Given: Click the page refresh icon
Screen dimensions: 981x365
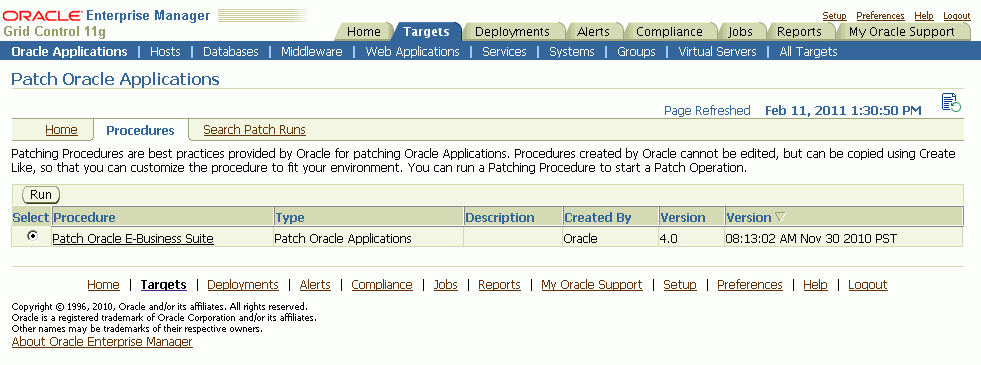Looking at the screenshot, I should click(x=951, y=103).
